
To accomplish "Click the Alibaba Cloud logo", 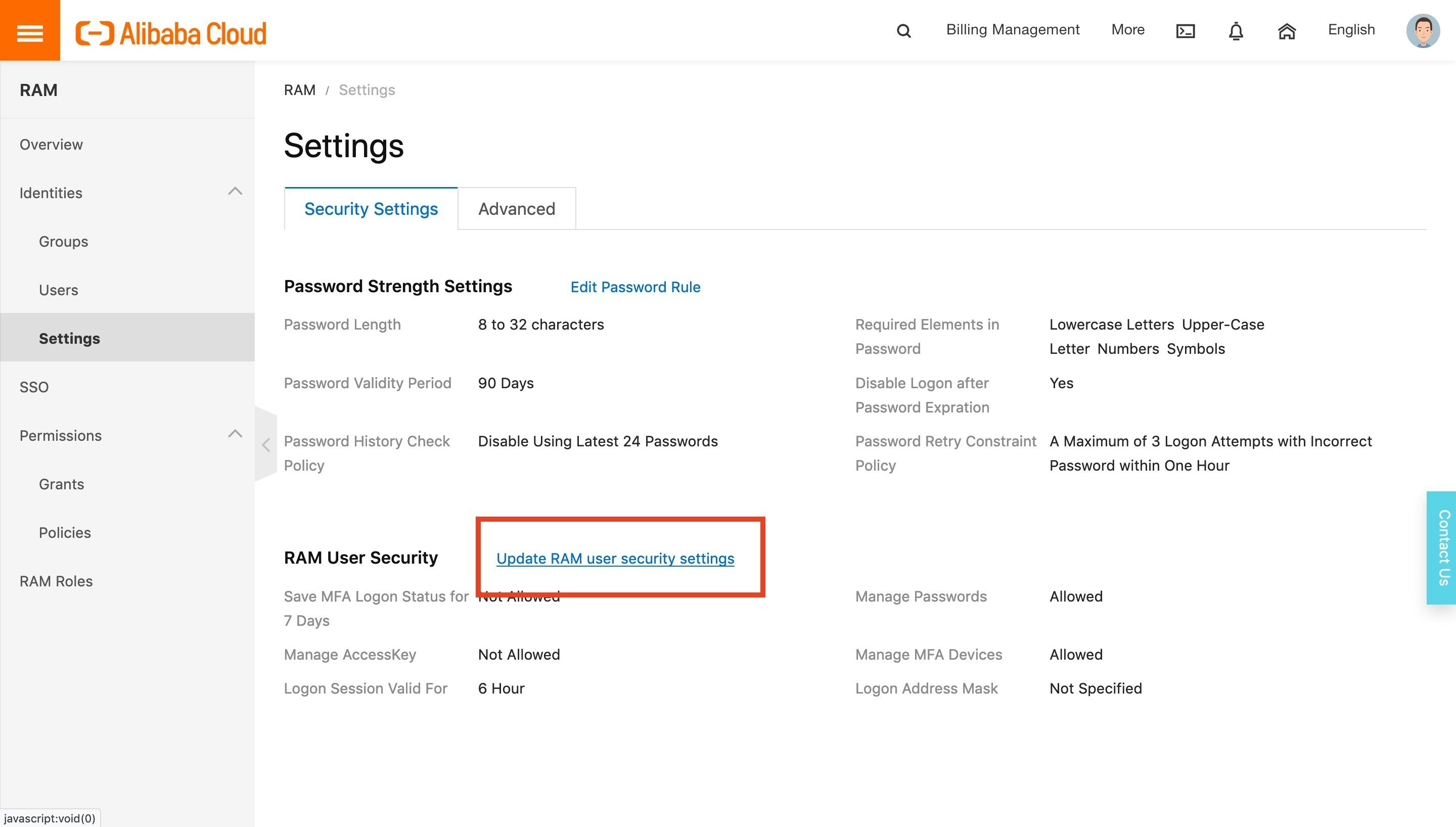I will (x=171, y=33).
